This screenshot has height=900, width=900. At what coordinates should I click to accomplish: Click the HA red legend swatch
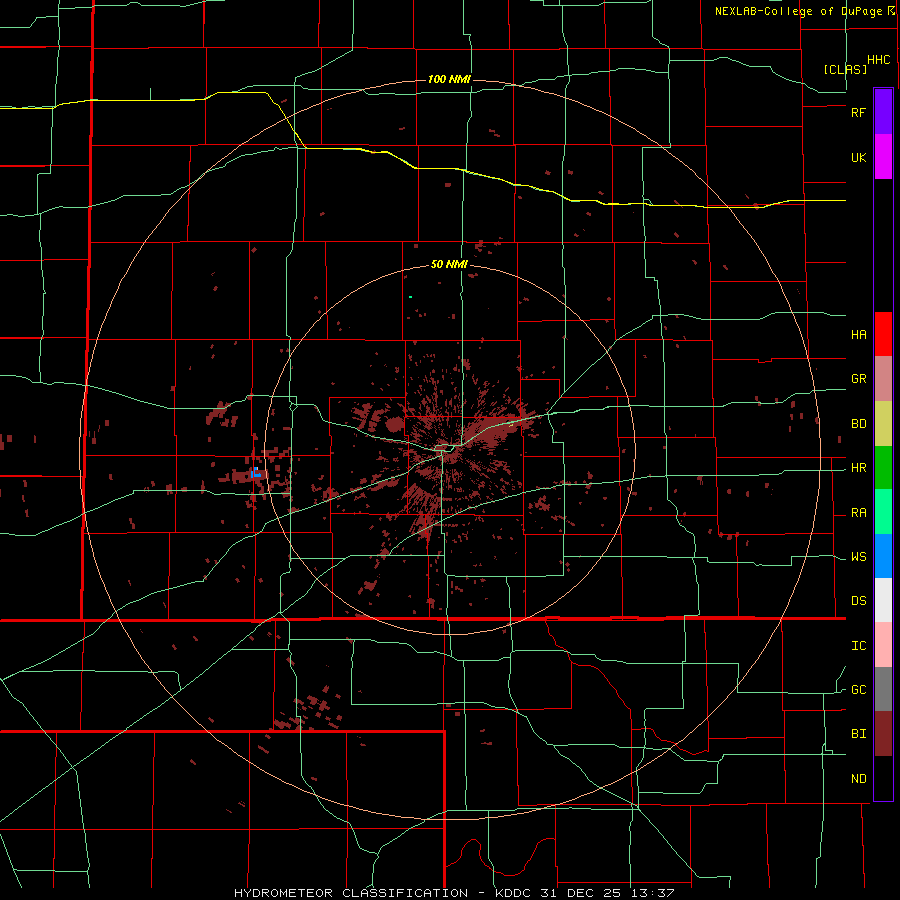pos(883,334)
